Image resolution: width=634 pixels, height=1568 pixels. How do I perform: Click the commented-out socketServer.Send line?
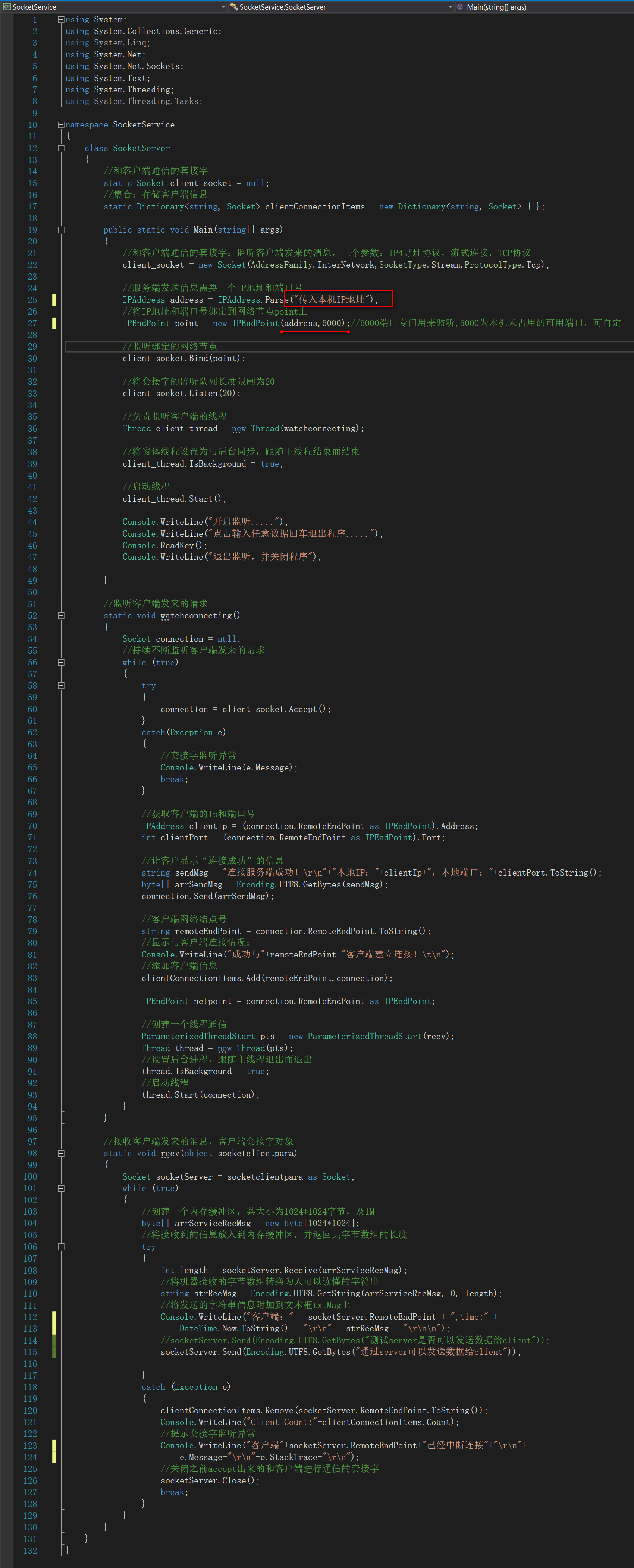pyautogui.click(x=355, y=1340)
